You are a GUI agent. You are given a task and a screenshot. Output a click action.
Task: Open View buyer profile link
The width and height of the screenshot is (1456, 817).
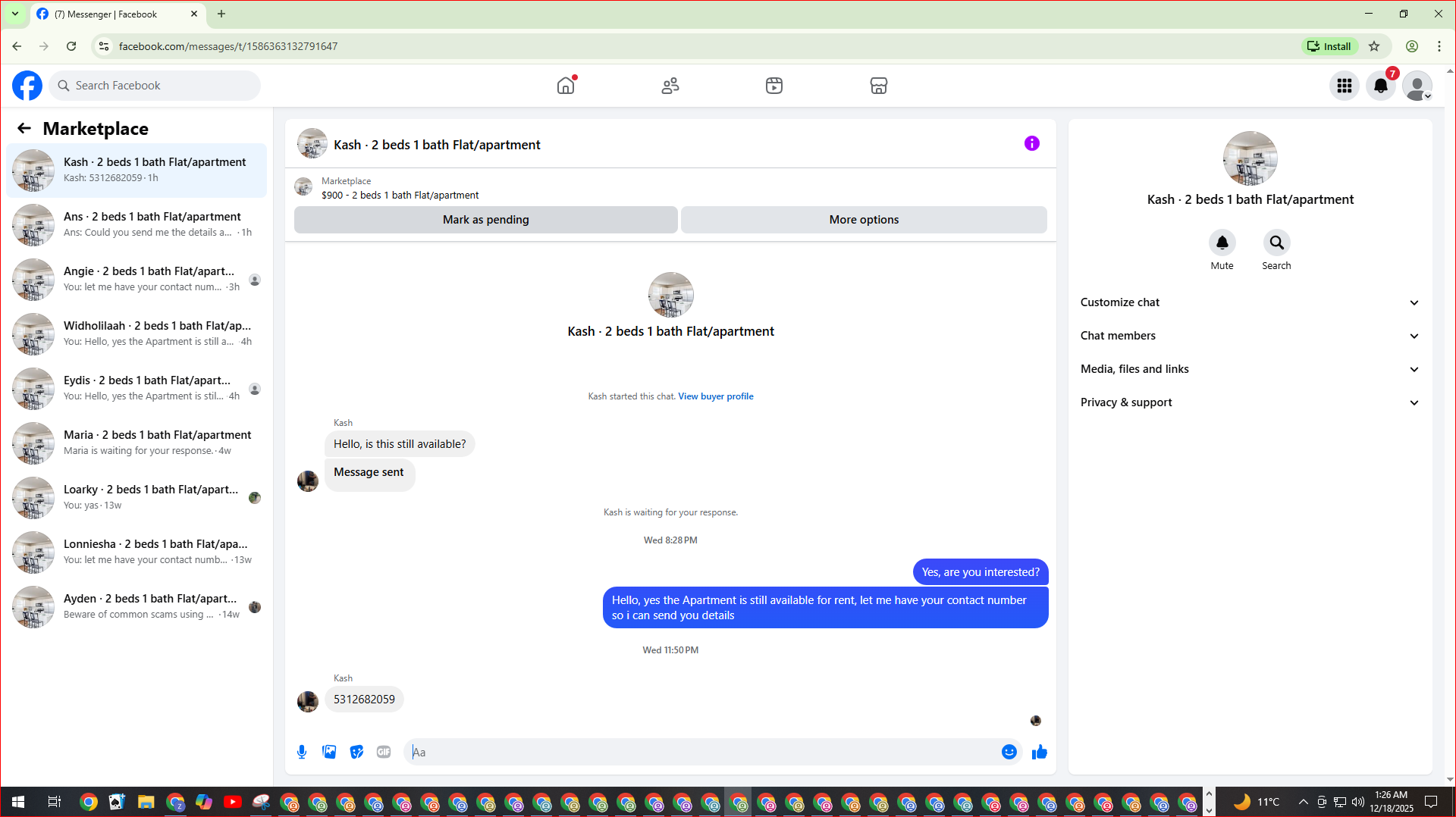[716, 396]
